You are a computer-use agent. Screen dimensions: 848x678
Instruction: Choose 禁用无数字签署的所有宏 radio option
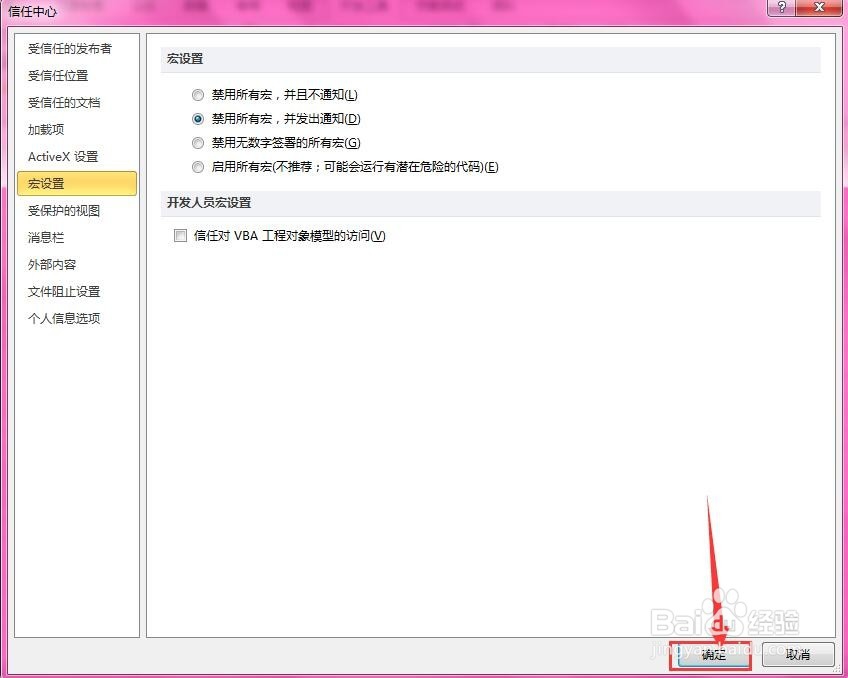click(198, 143)
